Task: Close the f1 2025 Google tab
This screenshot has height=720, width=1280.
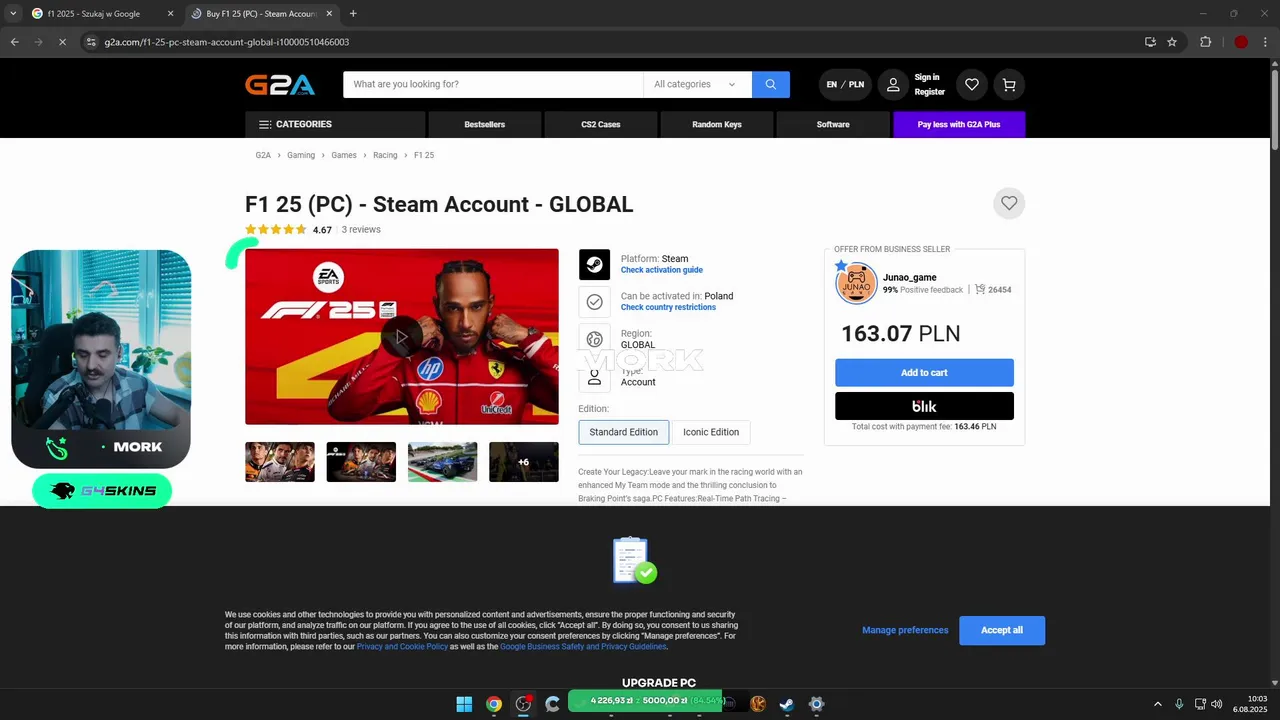Action: pos(170,14)
